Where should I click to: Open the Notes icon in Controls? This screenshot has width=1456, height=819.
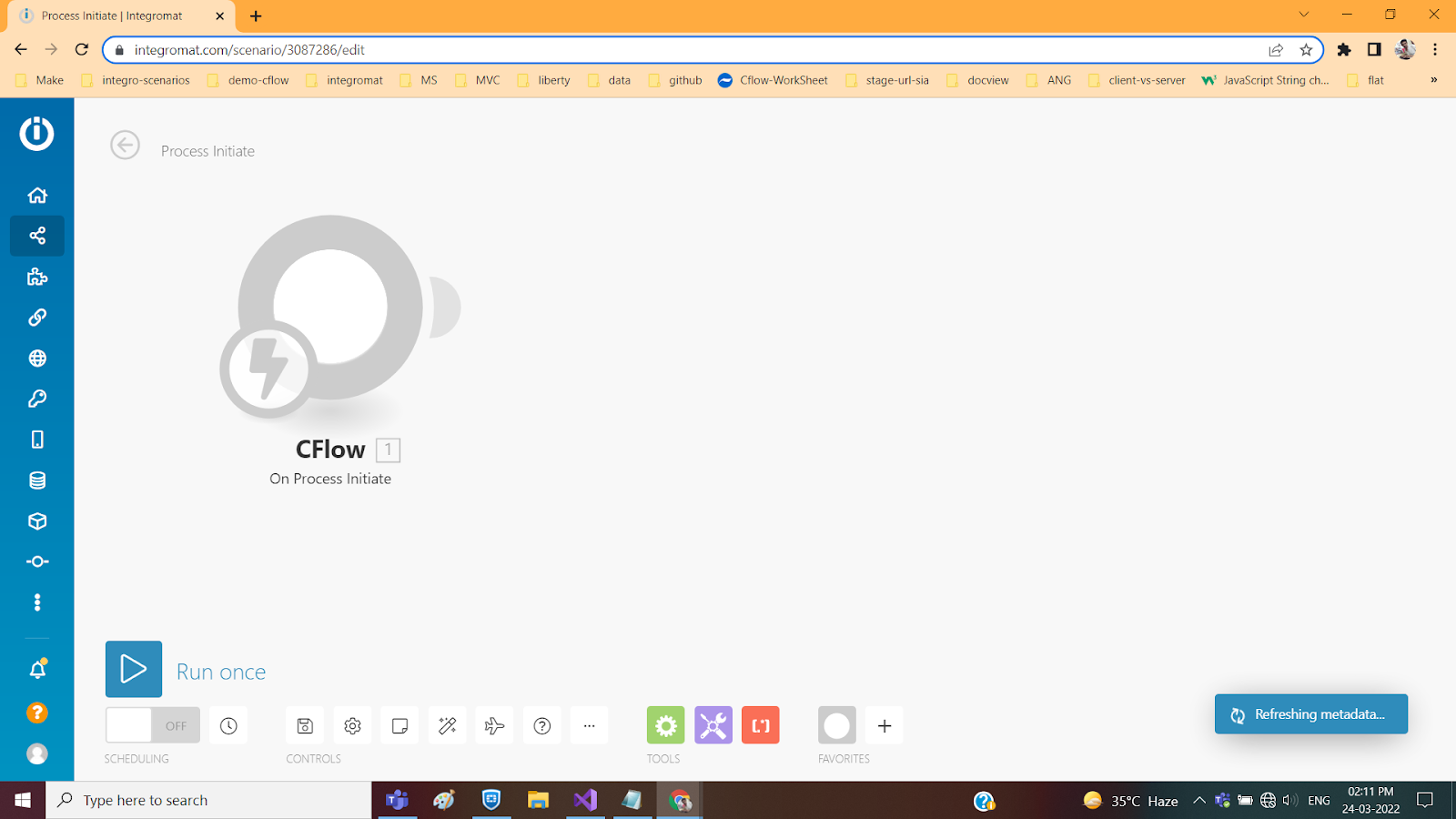pyautogui.click(x=399, y=725)
